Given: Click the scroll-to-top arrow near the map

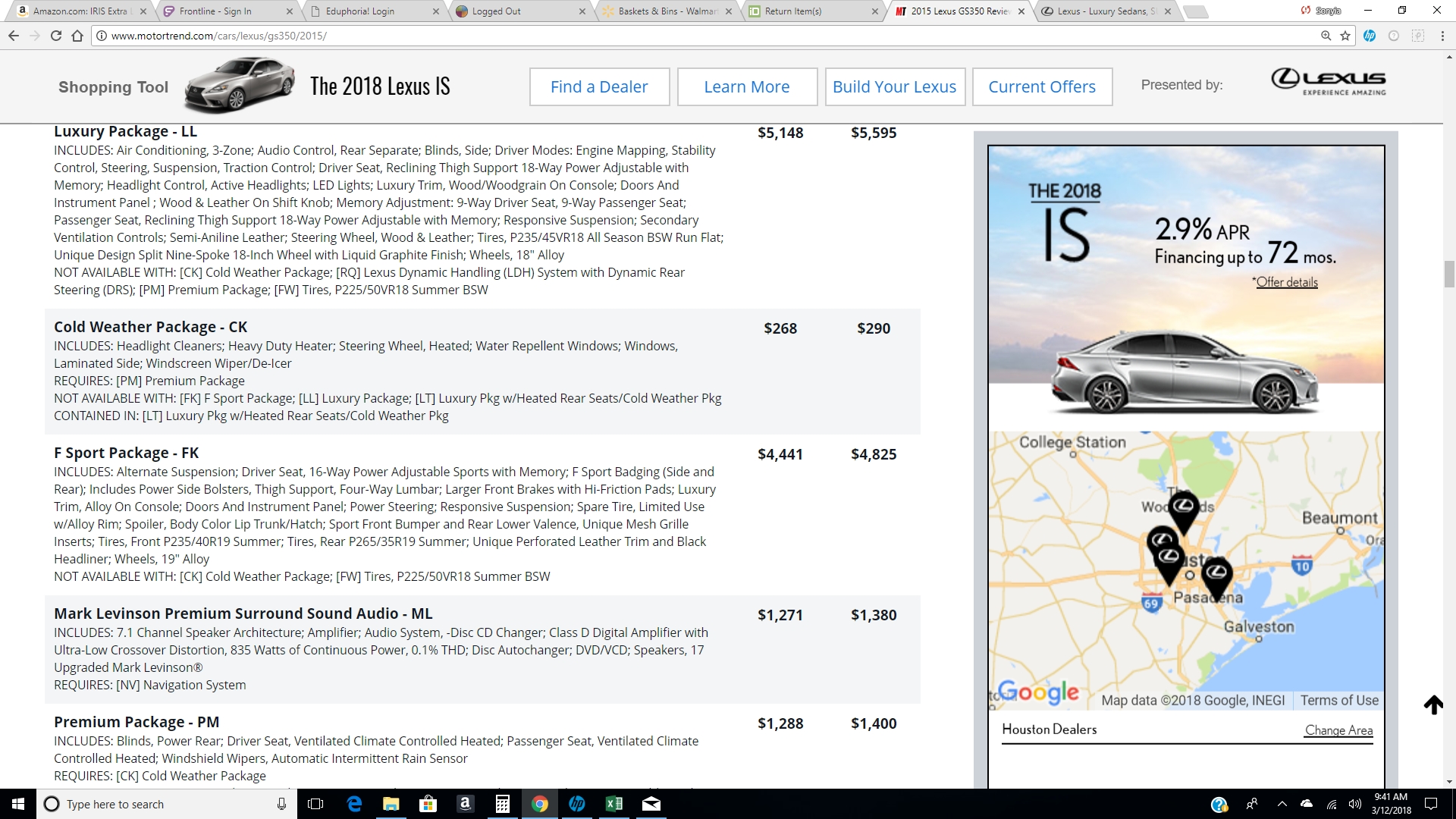Looking at the screenshot, I should click(1434, 704).
